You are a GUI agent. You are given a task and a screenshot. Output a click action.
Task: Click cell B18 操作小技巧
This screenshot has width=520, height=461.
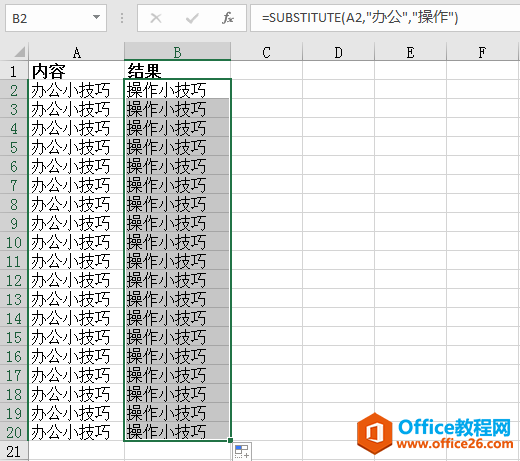click(177, 393)
